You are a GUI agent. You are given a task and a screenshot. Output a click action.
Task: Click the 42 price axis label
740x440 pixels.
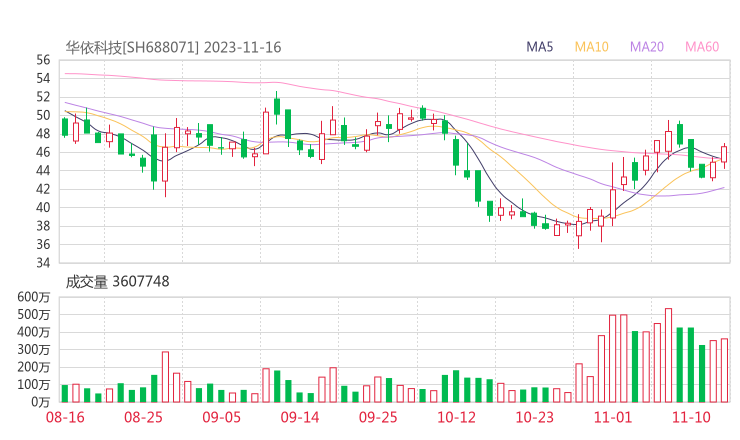[43, 189]
